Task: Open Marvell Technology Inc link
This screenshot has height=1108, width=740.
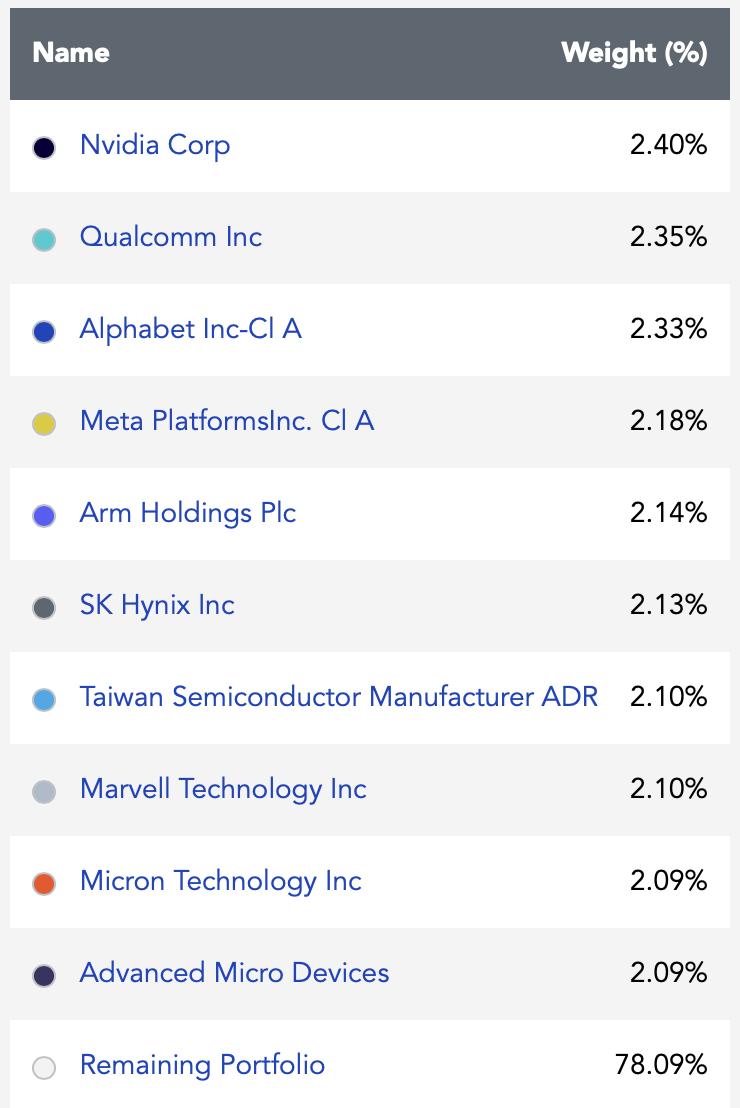Action: [223, 789]
